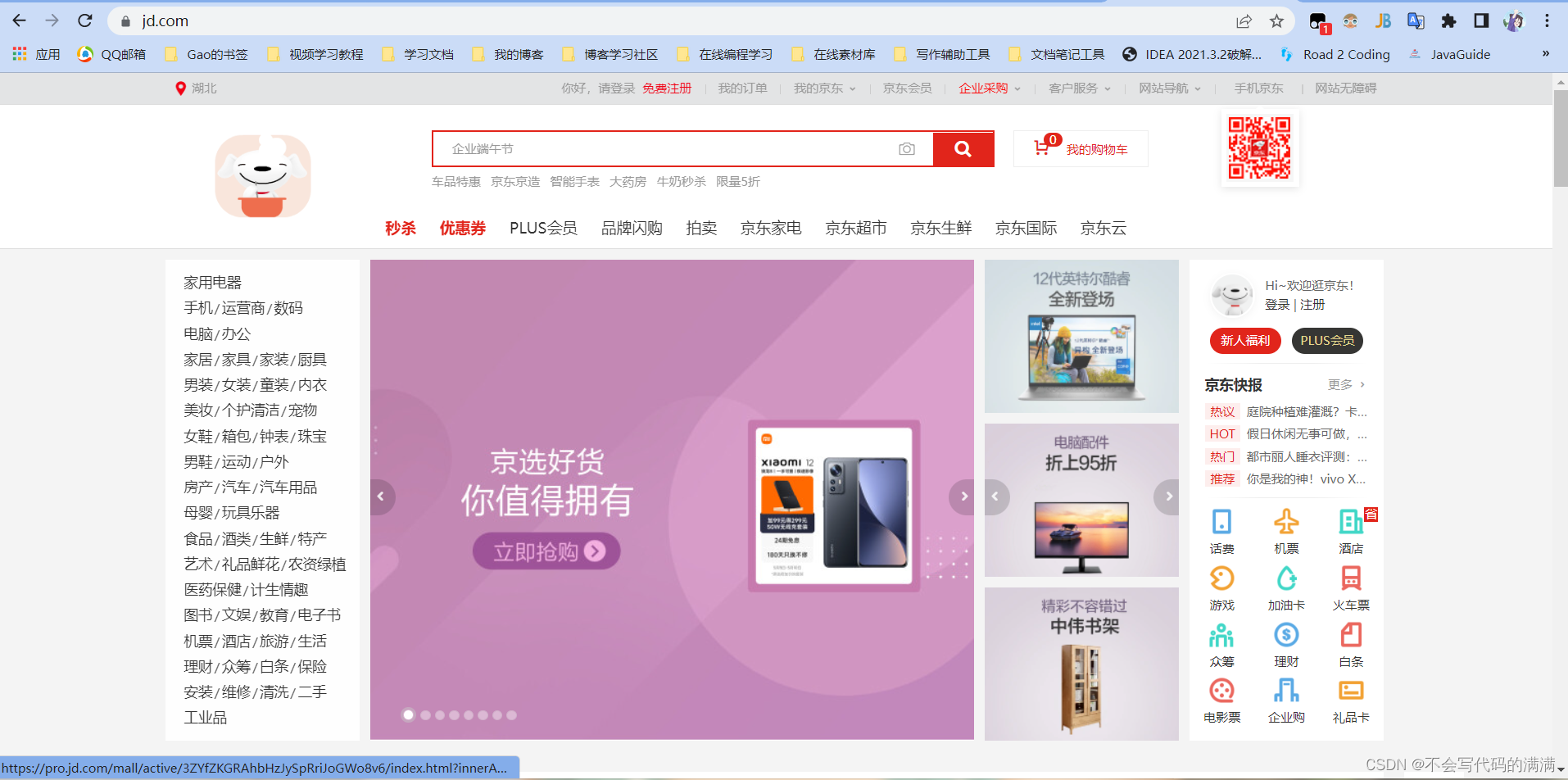Click the red search magnifier button

coord(963,149)
